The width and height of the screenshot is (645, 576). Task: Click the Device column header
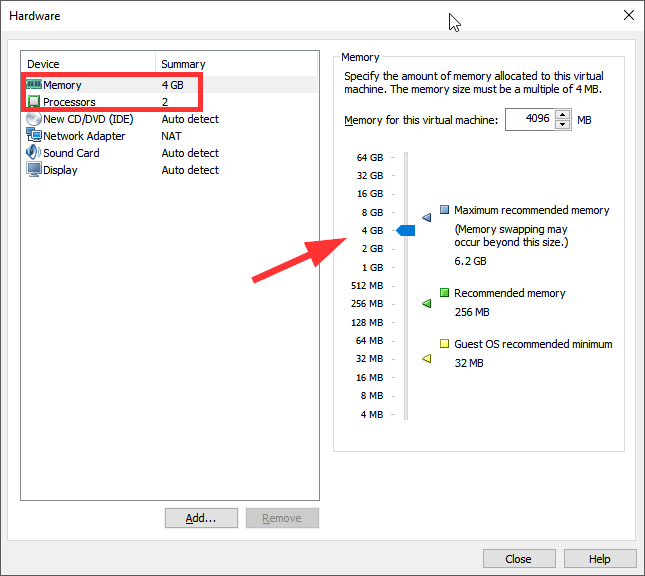pos(88,64)
